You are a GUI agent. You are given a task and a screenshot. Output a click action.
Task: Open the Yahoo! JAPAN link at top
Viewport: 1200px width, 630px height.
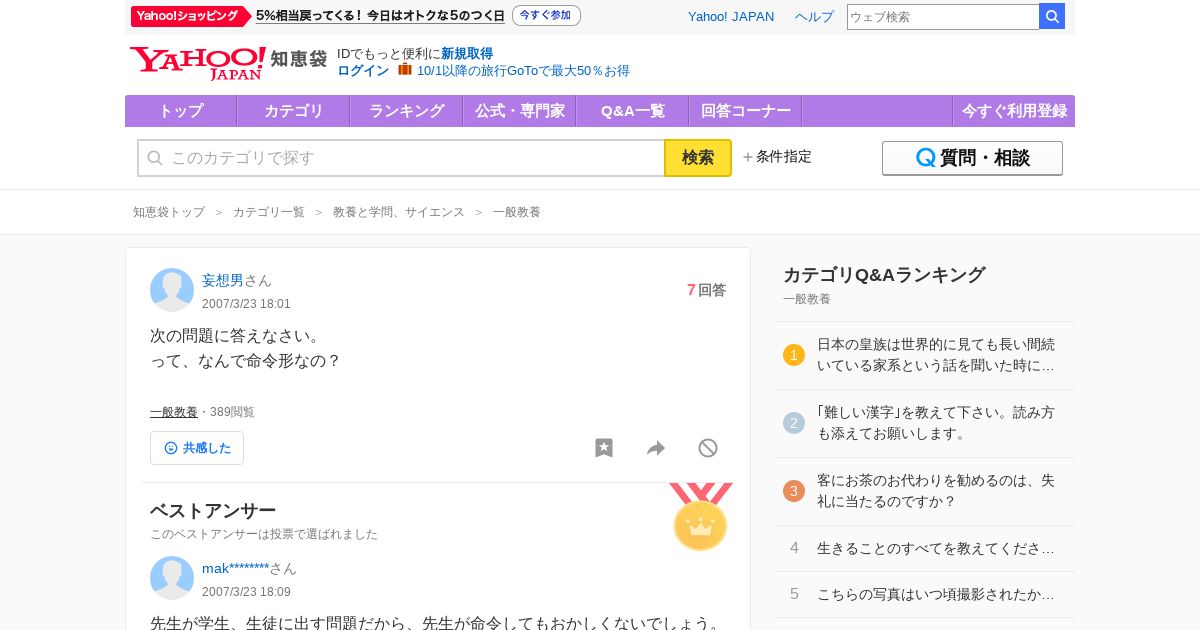click(x=731, y=16)
